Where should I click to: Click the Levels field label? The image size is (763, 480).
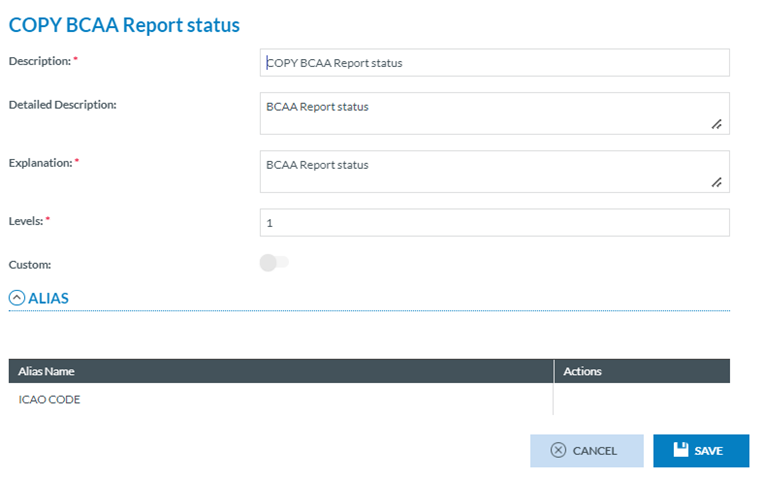[25, 221]
